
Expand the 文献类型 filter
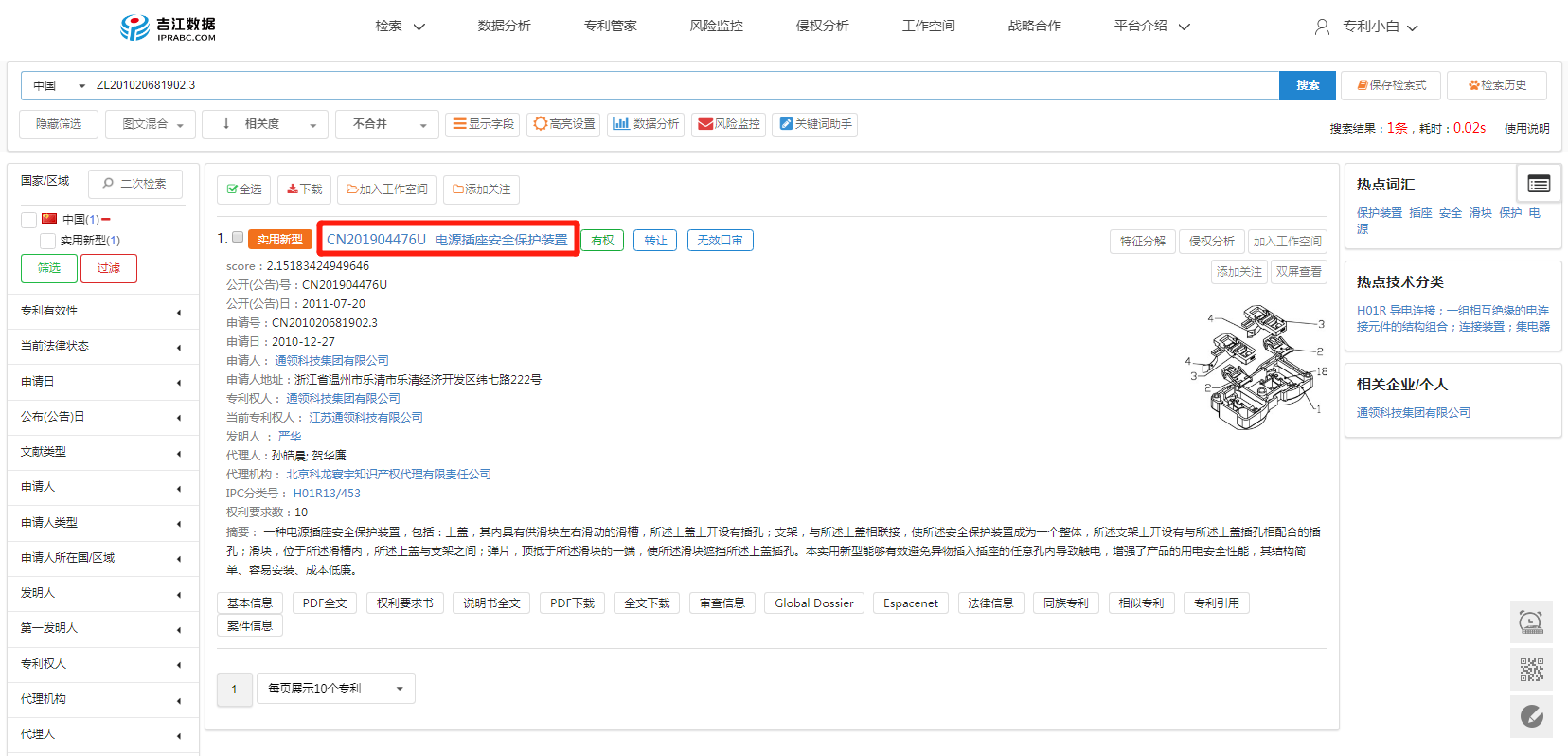[102, 453]
